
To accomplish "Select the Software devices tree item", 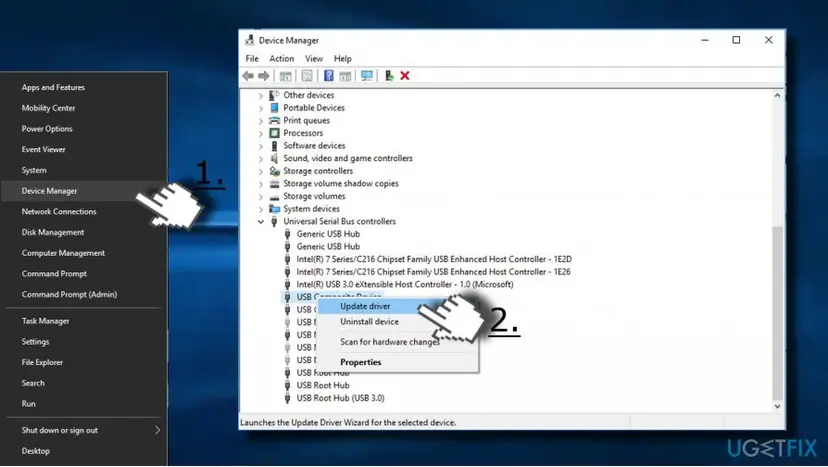I will [314, 146].
